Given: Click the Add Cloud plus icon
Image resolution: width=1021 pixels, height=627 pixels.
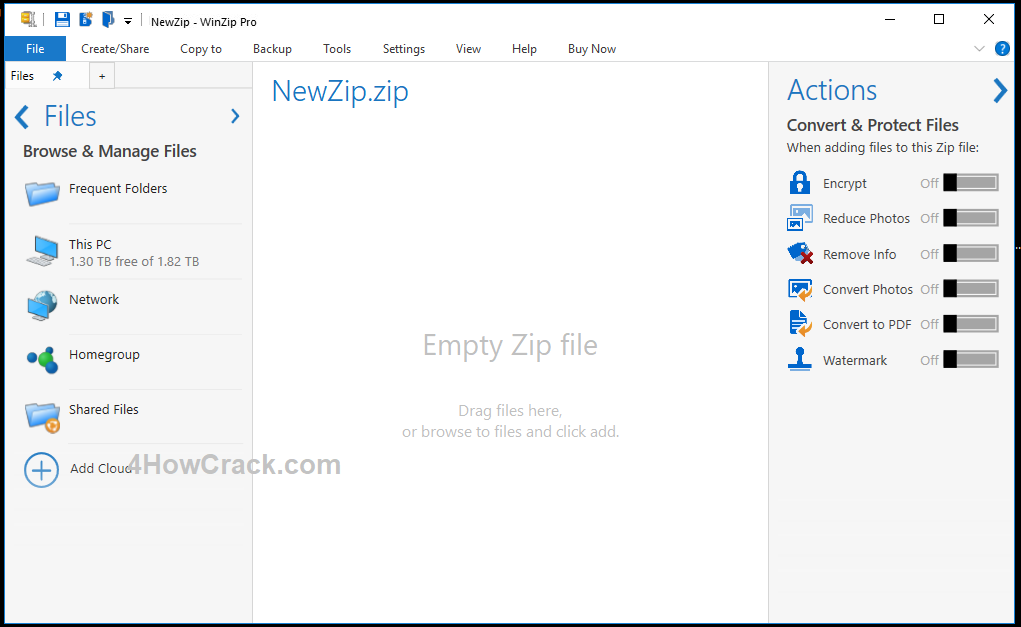Looking at the screenshot, I should click(x=41, y=469).
